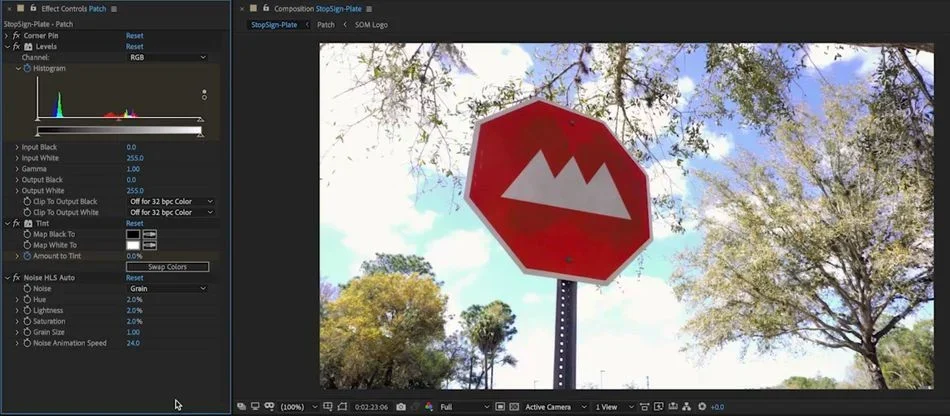
Task: Open the Noise type Grain dropdown
Action: (x=167, y=289)
